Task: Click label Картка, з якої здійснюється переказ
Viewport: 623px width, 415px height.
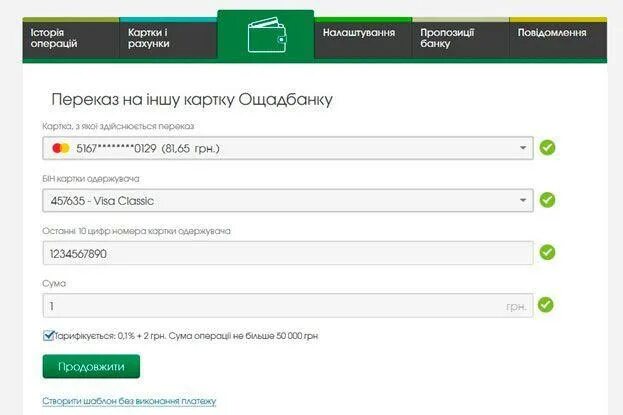Action: 118,126
